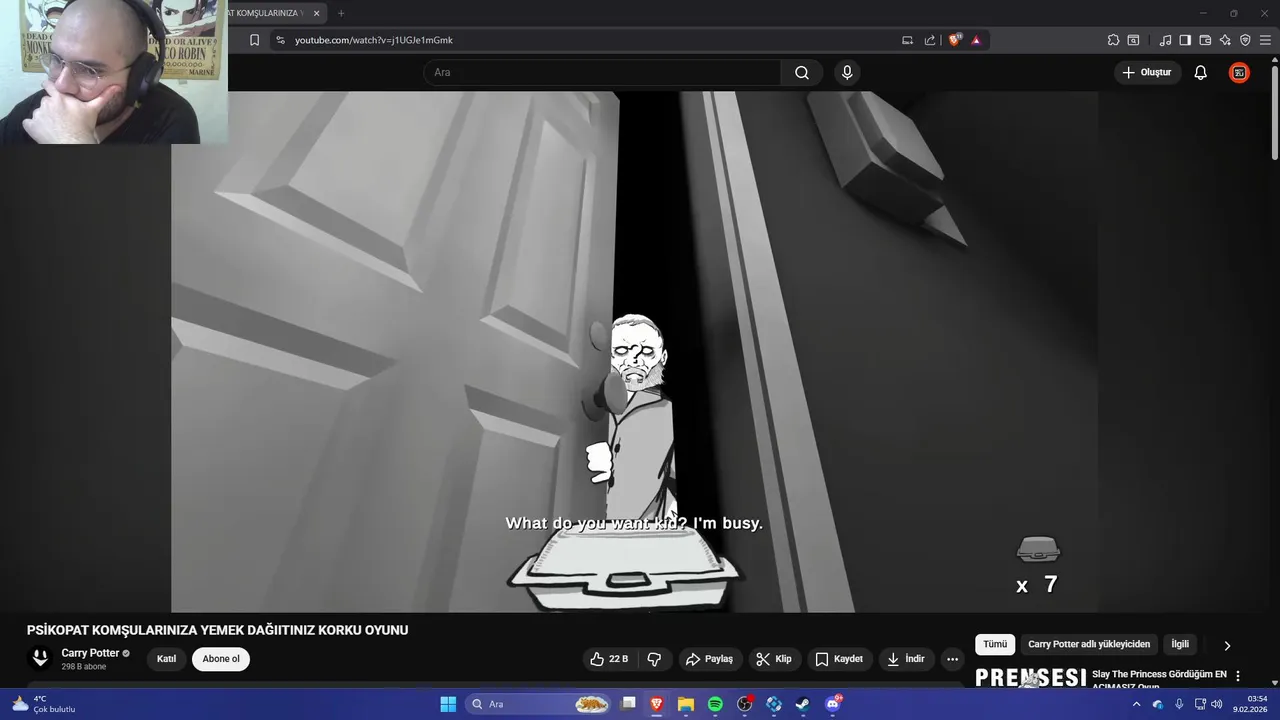Subscribe with Abone ol button
This screenshot has width=1280, height=720.
point(221,659)
